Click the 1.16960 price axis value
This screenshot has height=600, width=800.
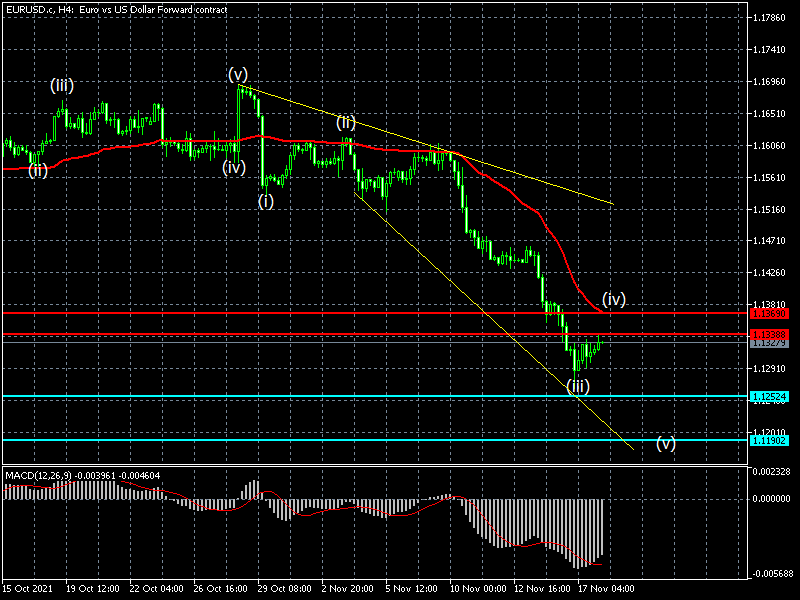tap(769, 82)
